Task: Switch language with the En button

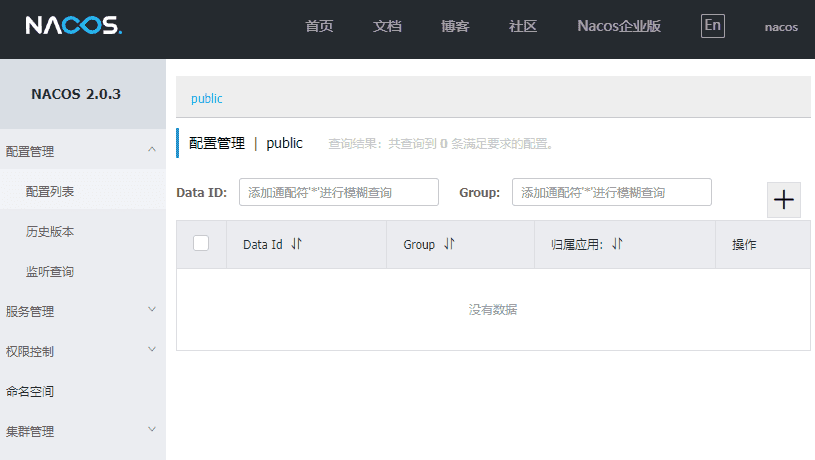Action: [x=712, y=26]
